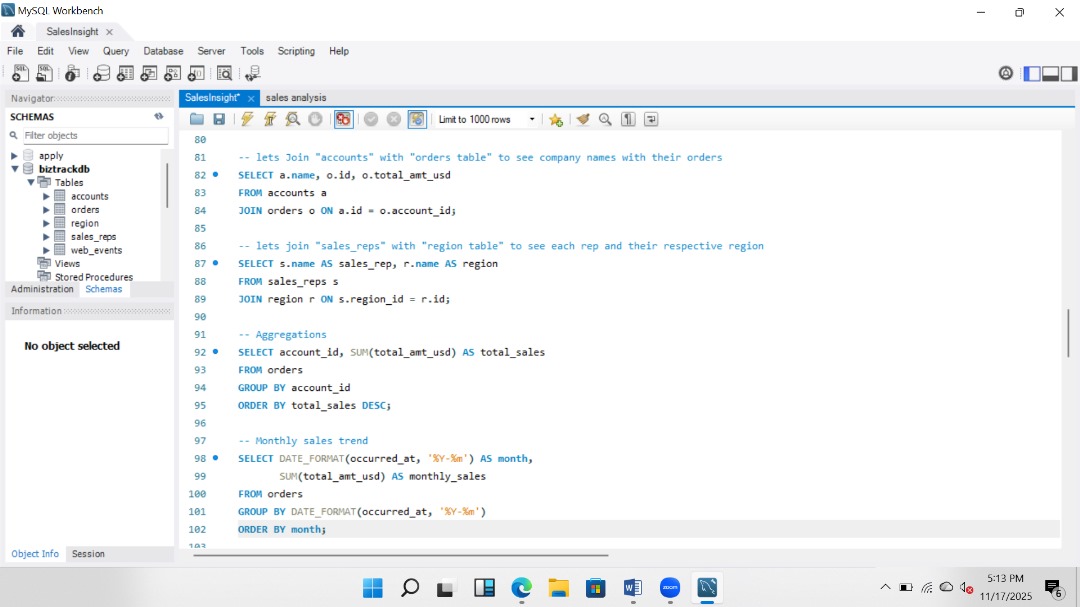
Task: Expand the apply schema
Action: 14,156
